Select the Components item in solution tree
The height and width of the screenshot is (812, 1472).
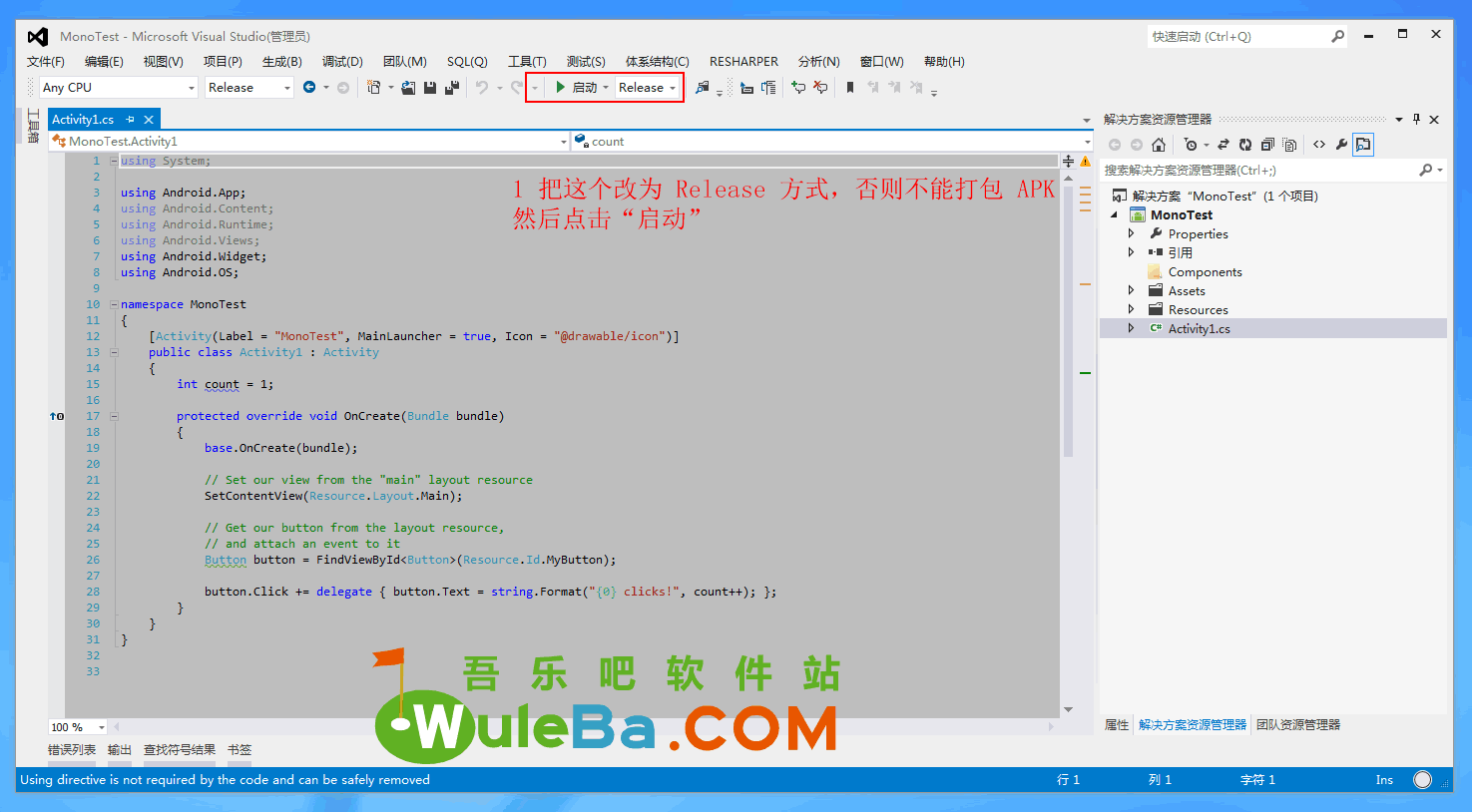(1205, 271)
